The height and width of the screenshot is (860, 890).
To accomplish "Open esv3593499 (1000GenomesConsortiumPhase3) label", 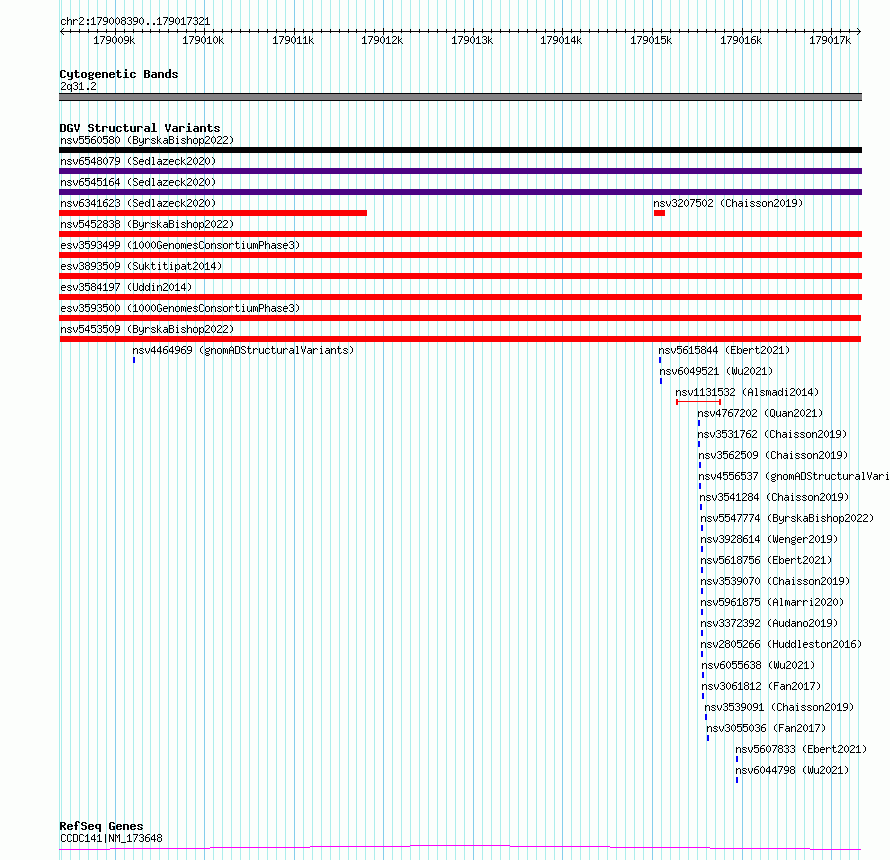I will click(x=180, y=245).
